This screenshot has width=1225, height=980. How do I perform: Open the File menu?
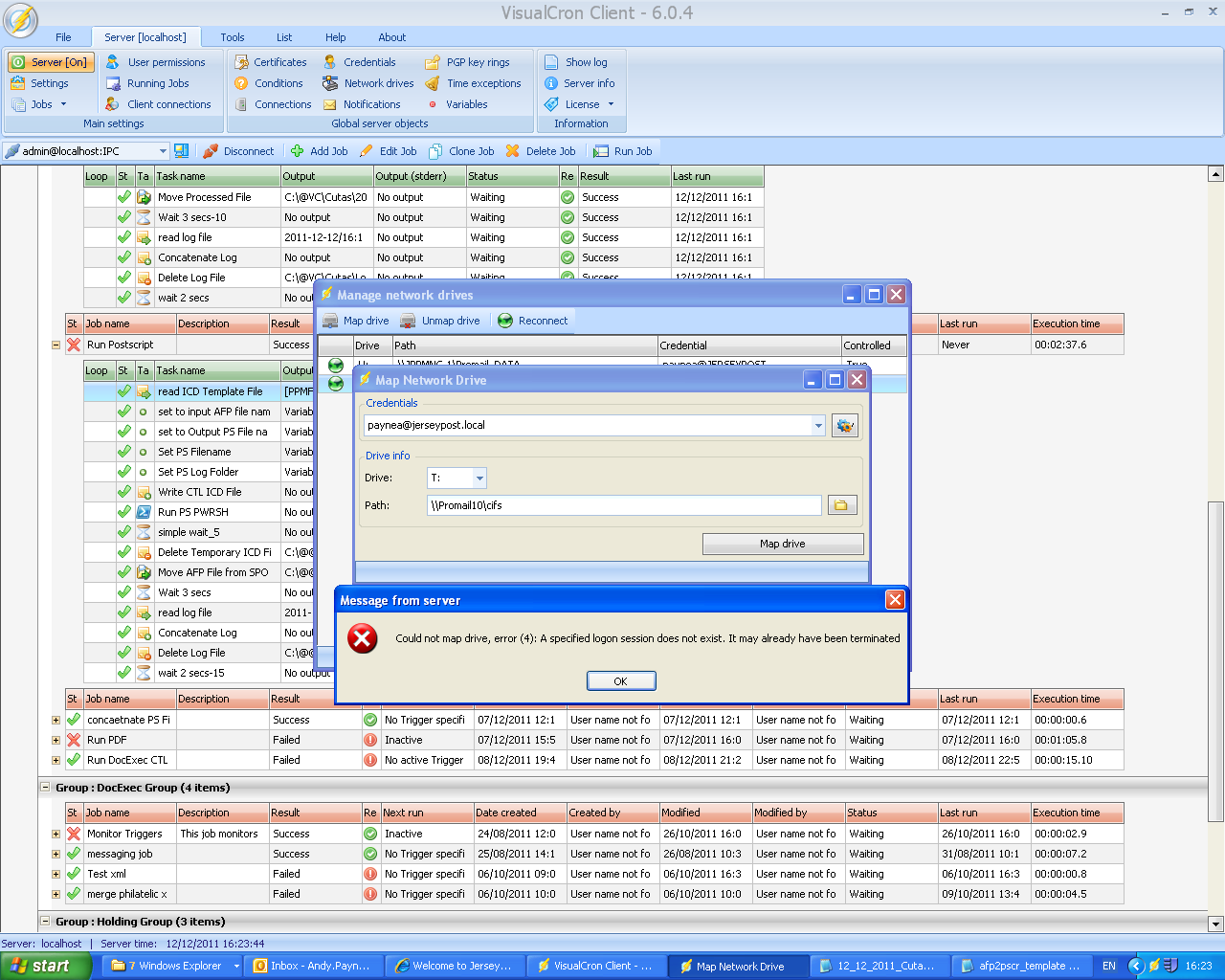[x=63, y=37]
